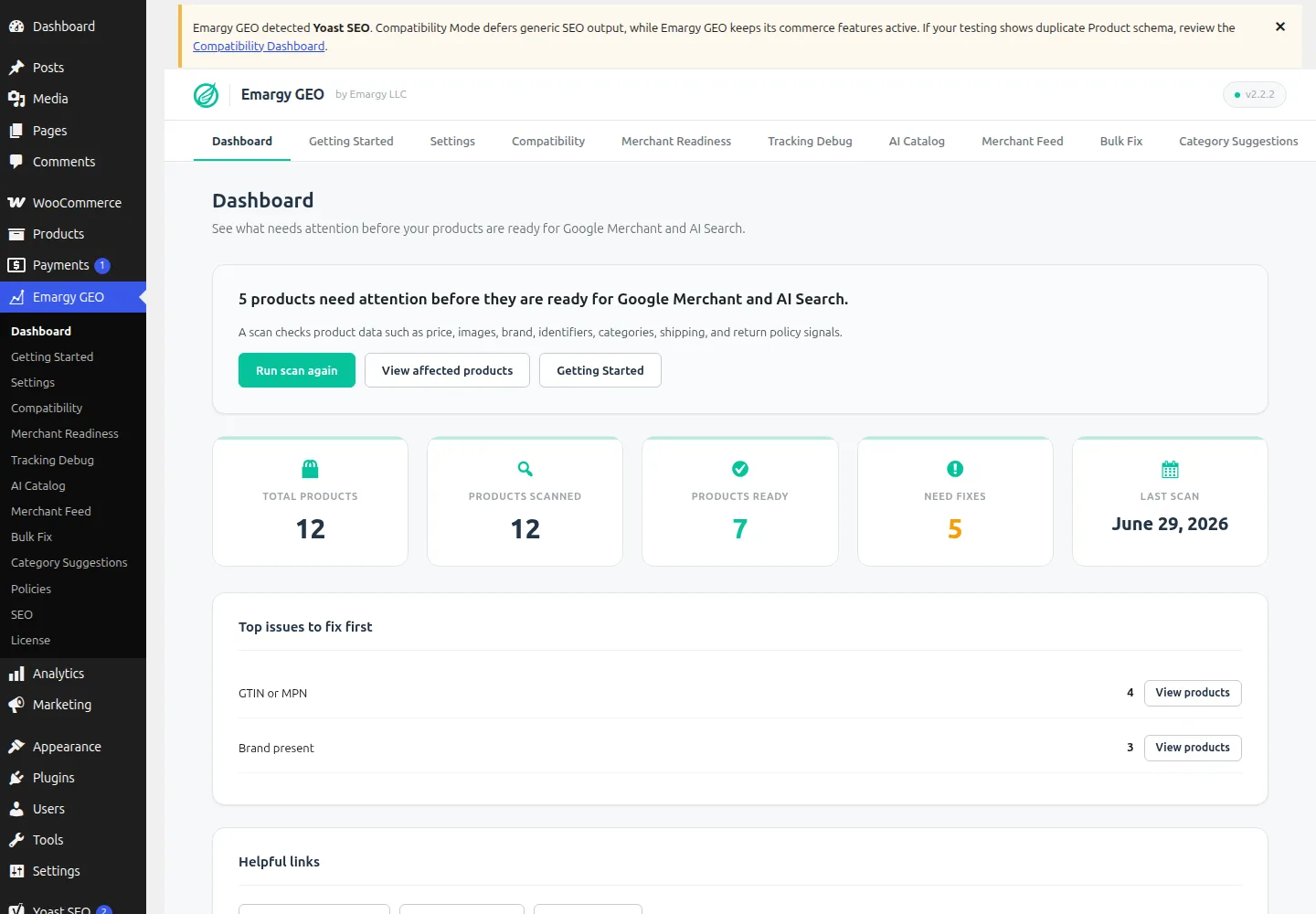Click the WordPress Settings sliders icon
The width and height of the screenshot is (1316, 914).
coord(16,871)
